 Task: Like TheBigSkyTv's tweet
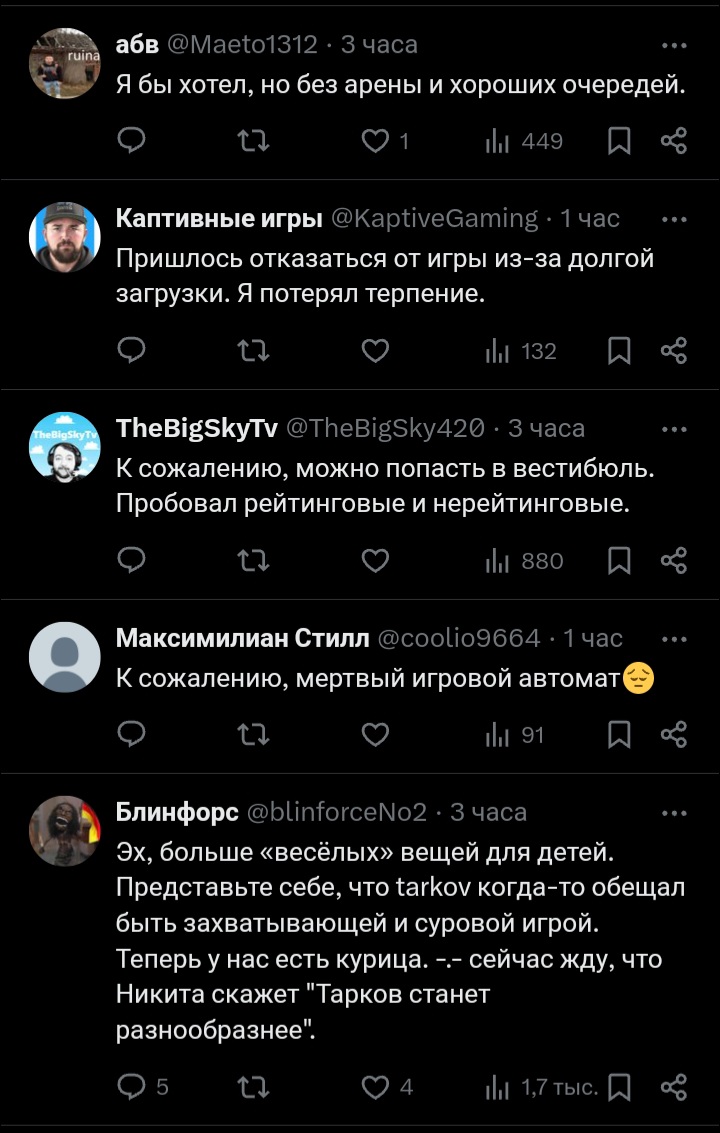click(375, 562)
